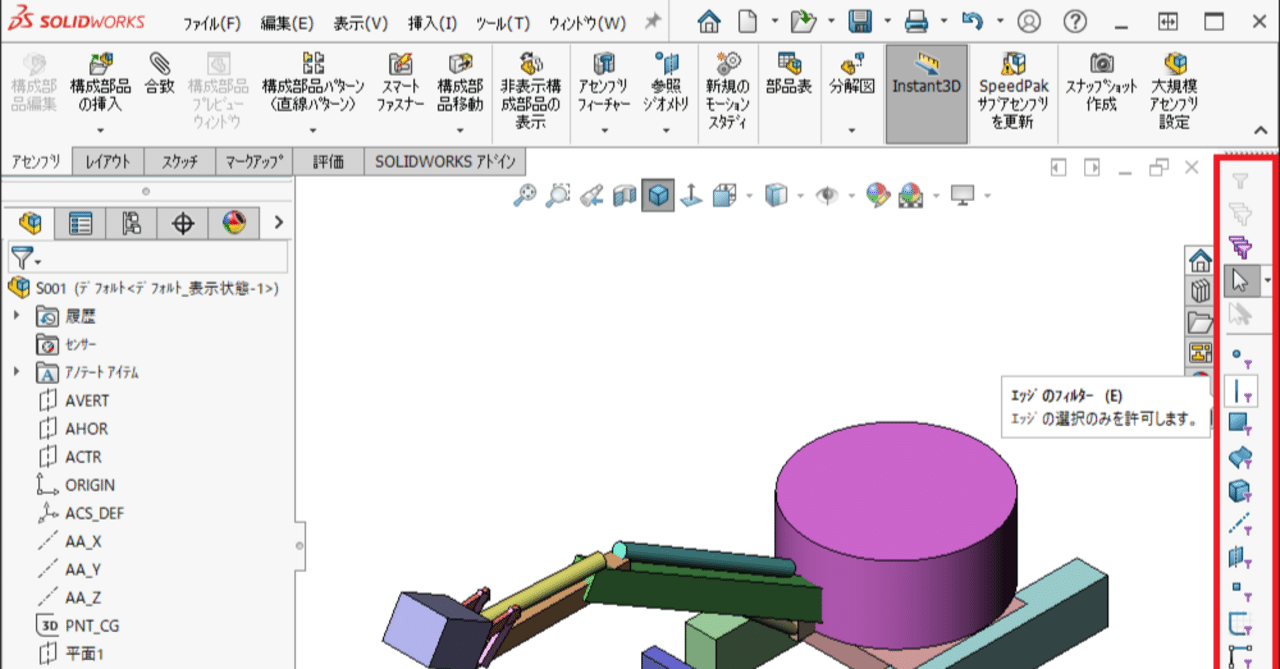Select ORIGIN in the feature tree
This screenshot has height=669, width=1280.
90,485
